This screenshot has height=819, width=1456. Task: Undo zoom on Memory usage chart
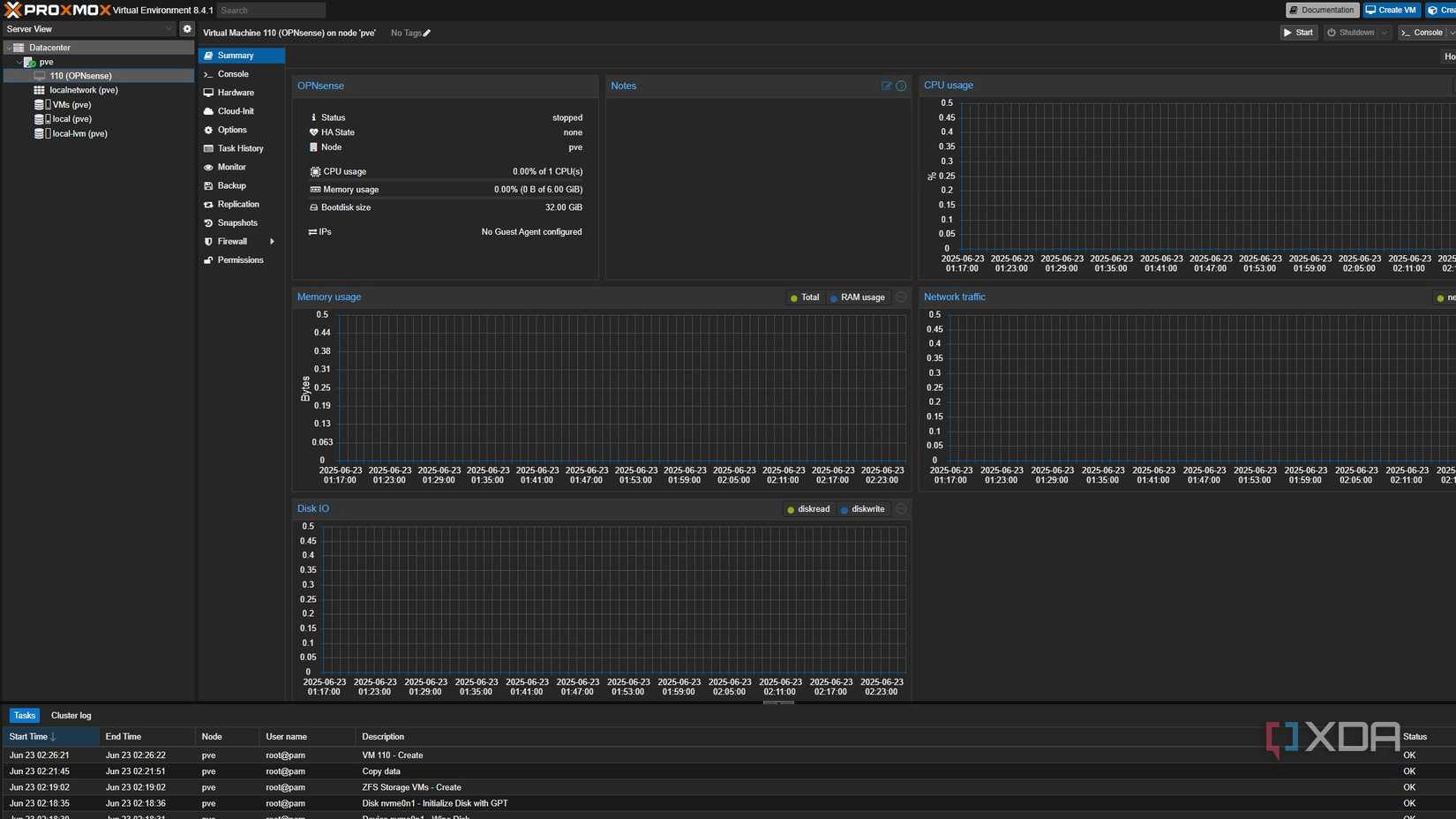(901, 297)
